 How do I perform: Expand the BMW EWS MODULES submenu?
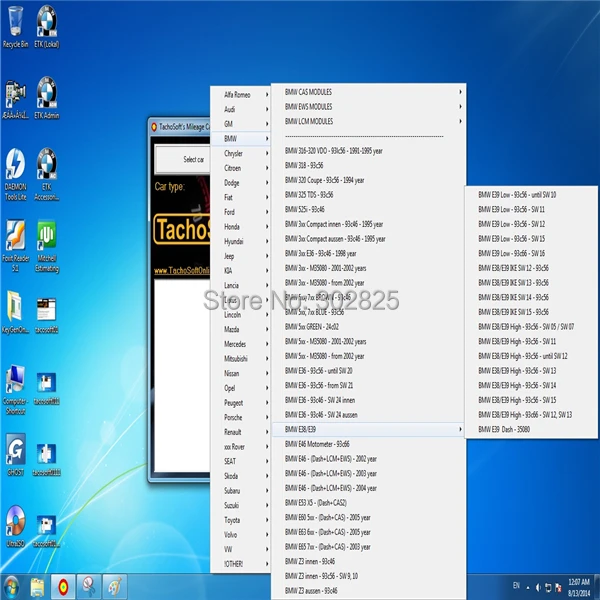(368, 107)
